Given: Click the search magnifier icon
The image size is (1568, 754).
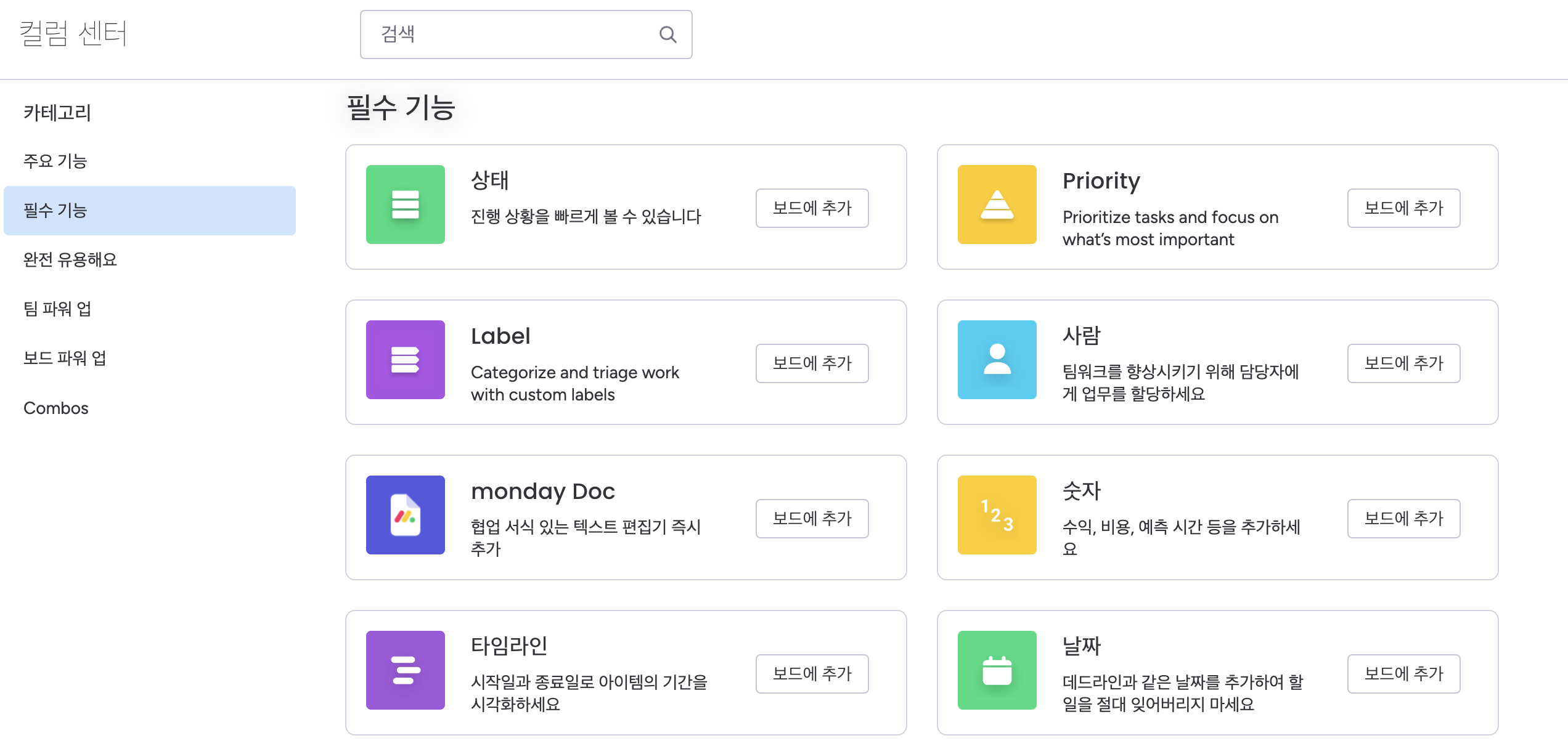Looking at the screenshot, I should point(668,34).
